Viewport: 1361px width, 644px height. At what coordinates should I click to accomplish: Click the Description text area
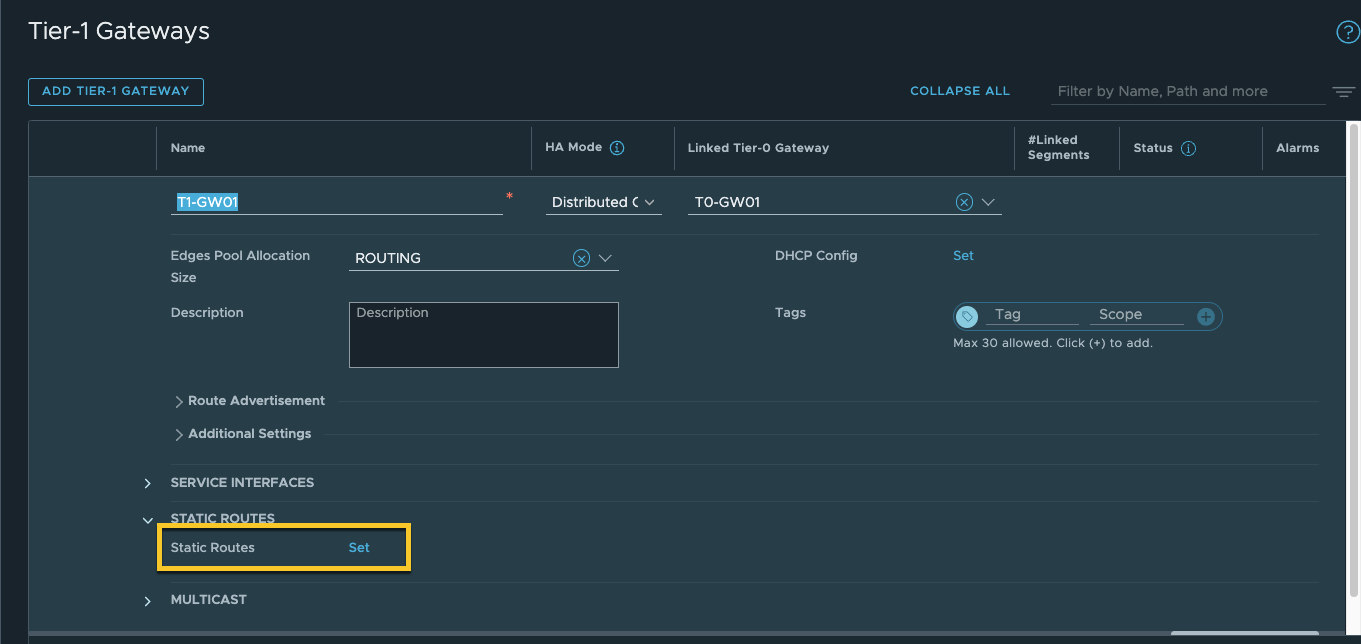click(484, 335)
